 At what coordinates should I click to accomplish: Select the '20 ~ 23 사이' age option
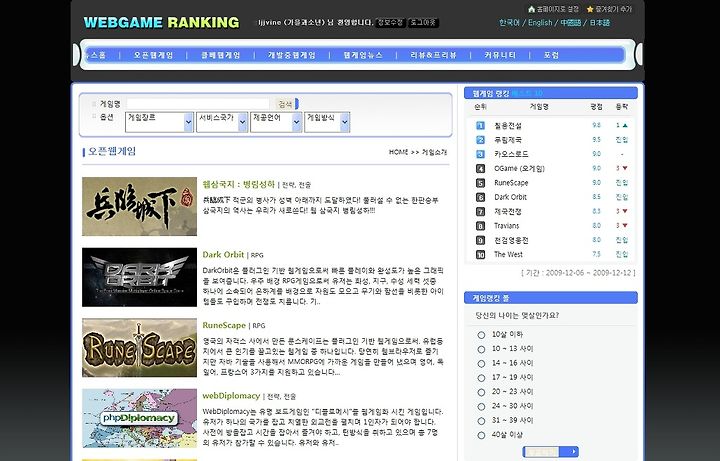click(x=481, y=392)
